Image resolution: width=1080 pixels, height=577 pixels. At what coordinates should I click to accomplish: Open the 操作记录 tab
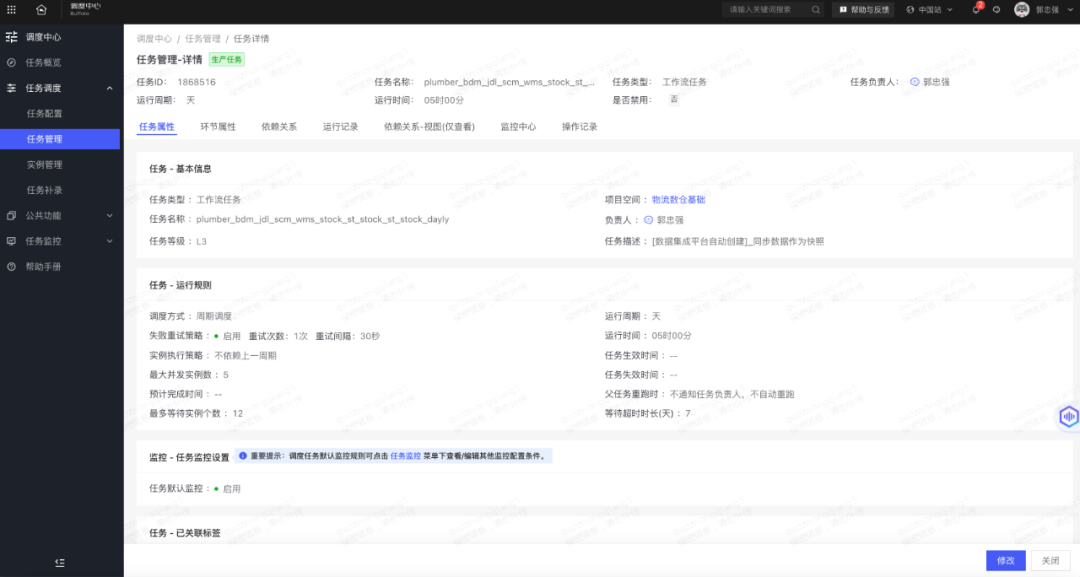tap(579, 127)
